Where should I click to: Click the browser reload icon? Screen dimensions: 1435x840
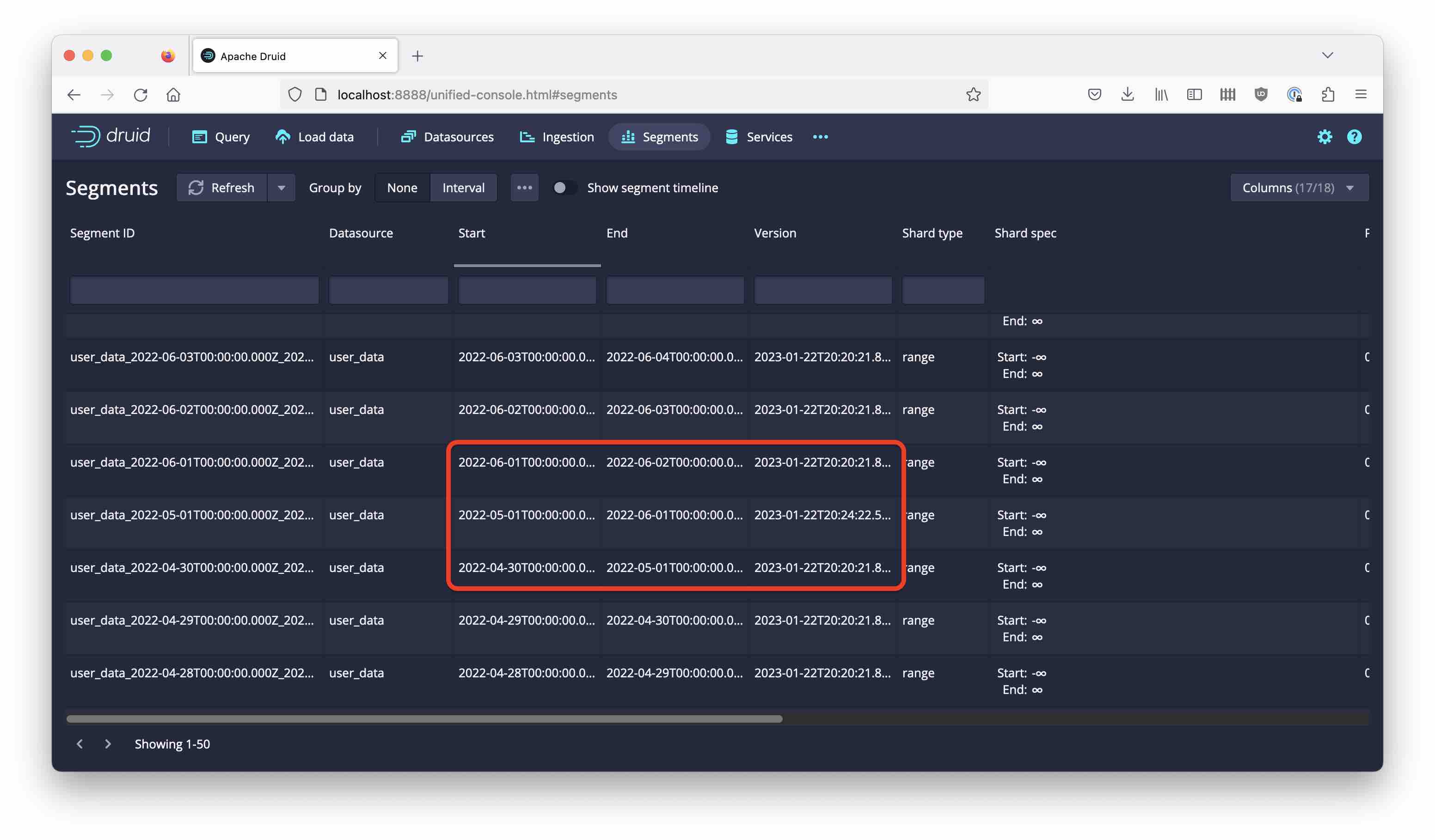(x=141, y=94)
